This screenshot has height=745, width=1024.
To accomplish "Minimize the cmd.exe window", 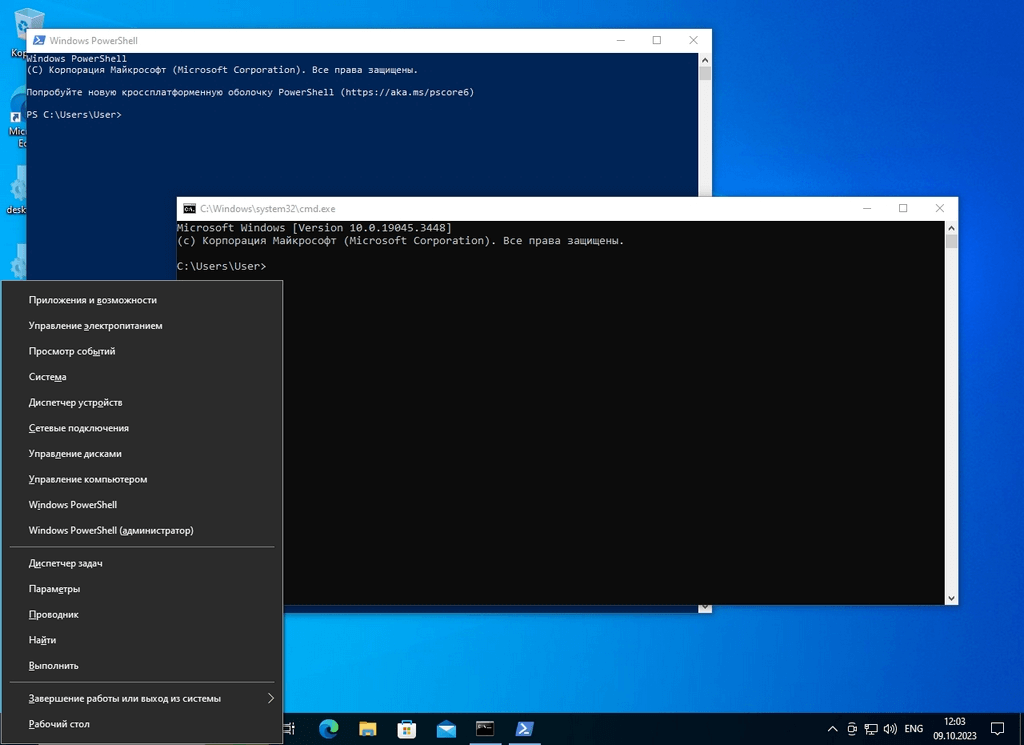I will [x=867, y=208].
